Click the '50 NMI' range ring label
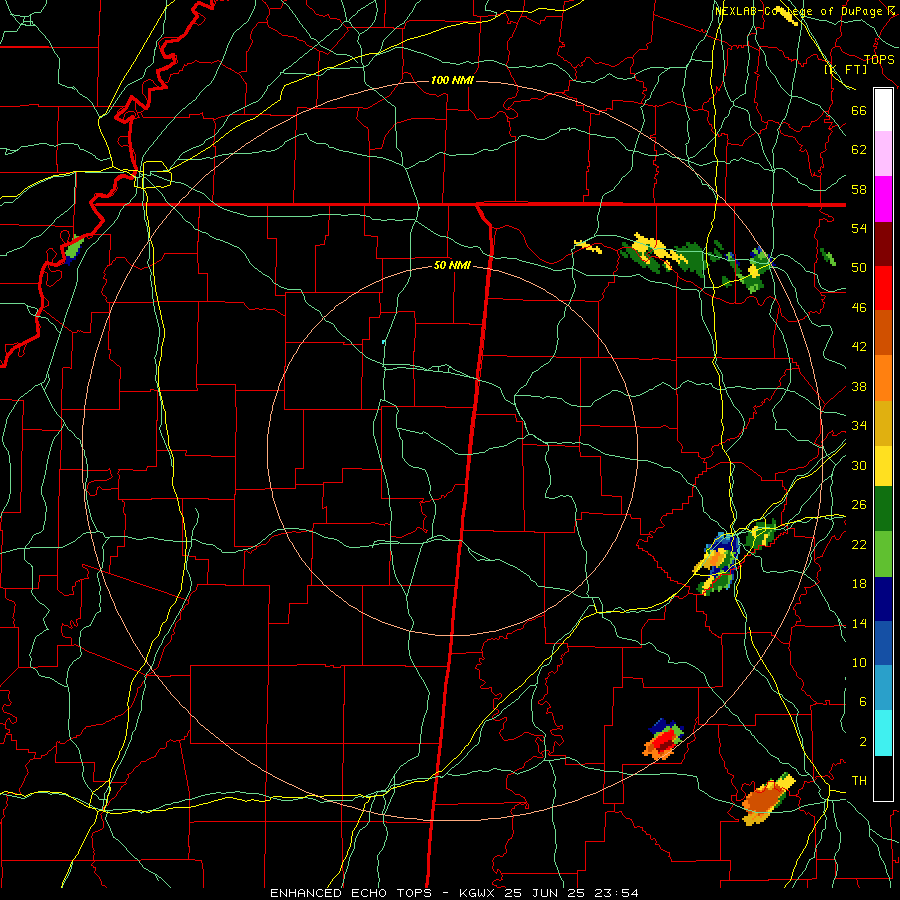Screen dimensions: 900x900 coord(452,265)
